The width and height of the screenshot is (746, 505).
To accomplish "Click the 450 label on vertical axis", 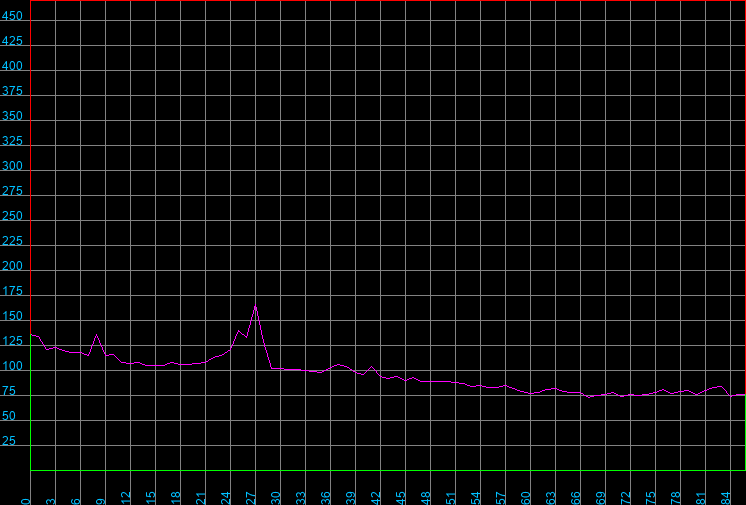I will (x=12, y=16).
